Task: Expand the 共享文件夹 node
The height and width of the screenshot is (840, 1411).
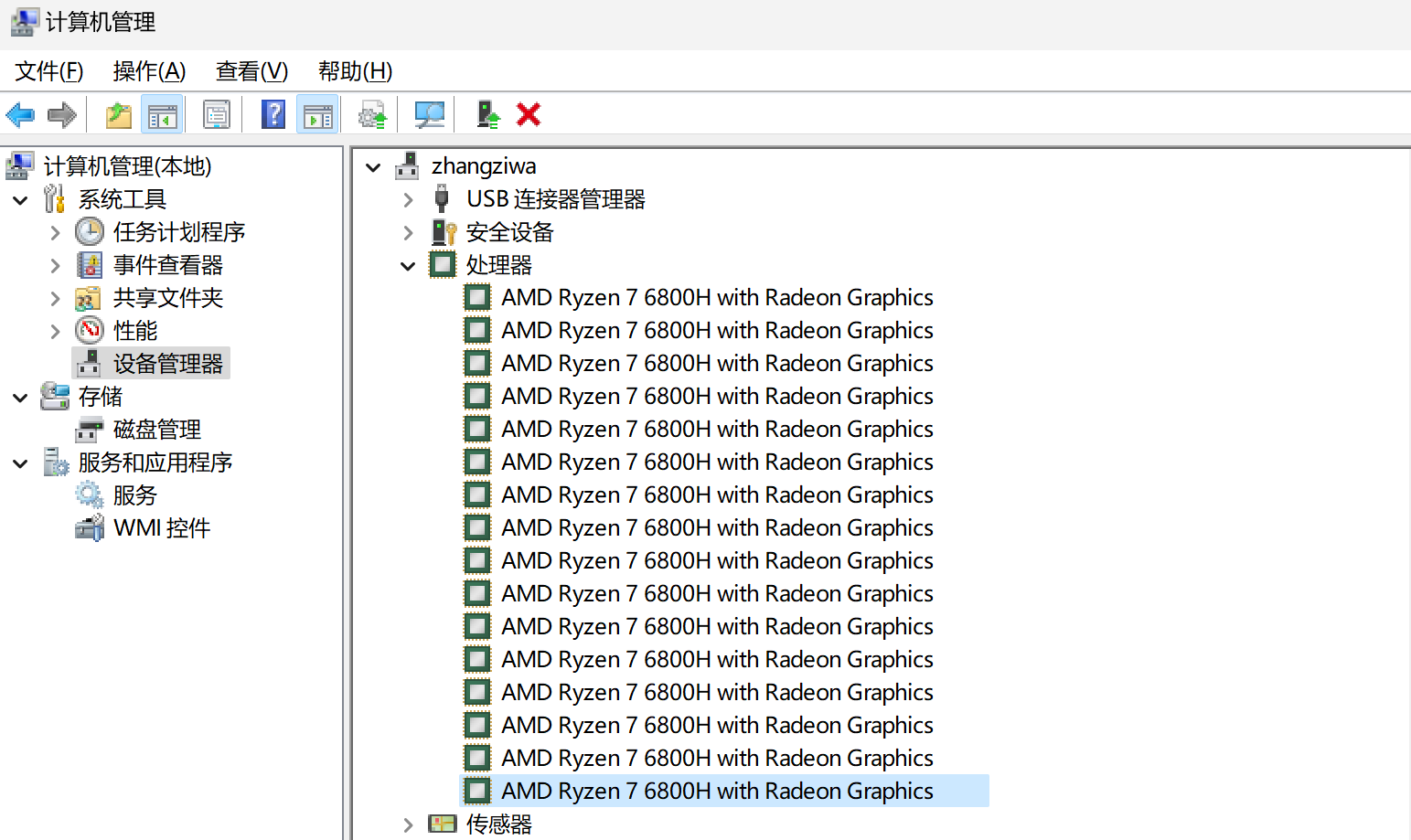Action: coord(55,299)
